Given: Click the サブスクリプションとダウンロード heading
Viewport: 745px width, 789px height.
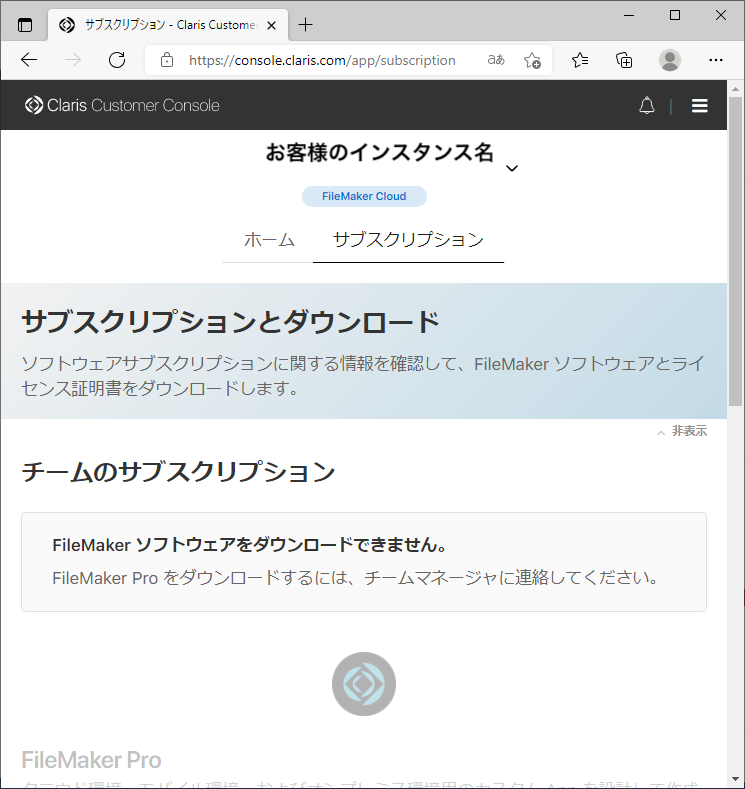Looking at the screenshot, I should 231,322.
